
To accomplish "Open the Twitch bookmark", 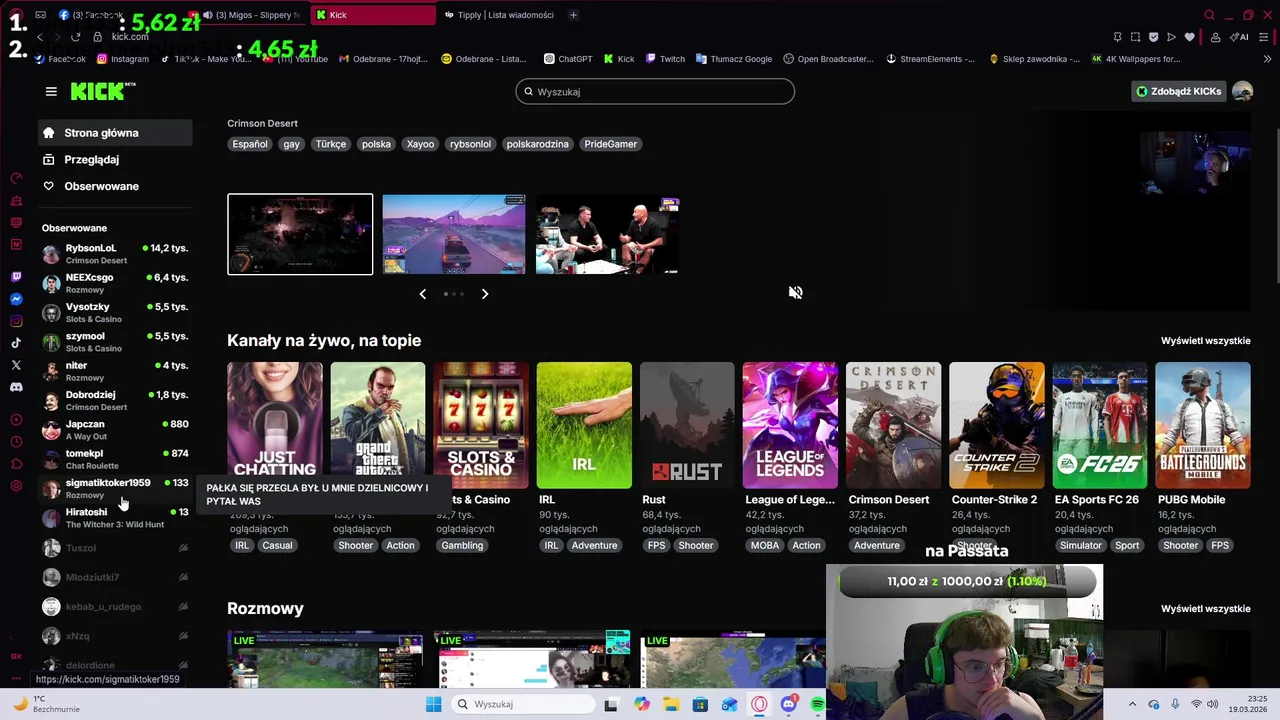I will point(665,59).
